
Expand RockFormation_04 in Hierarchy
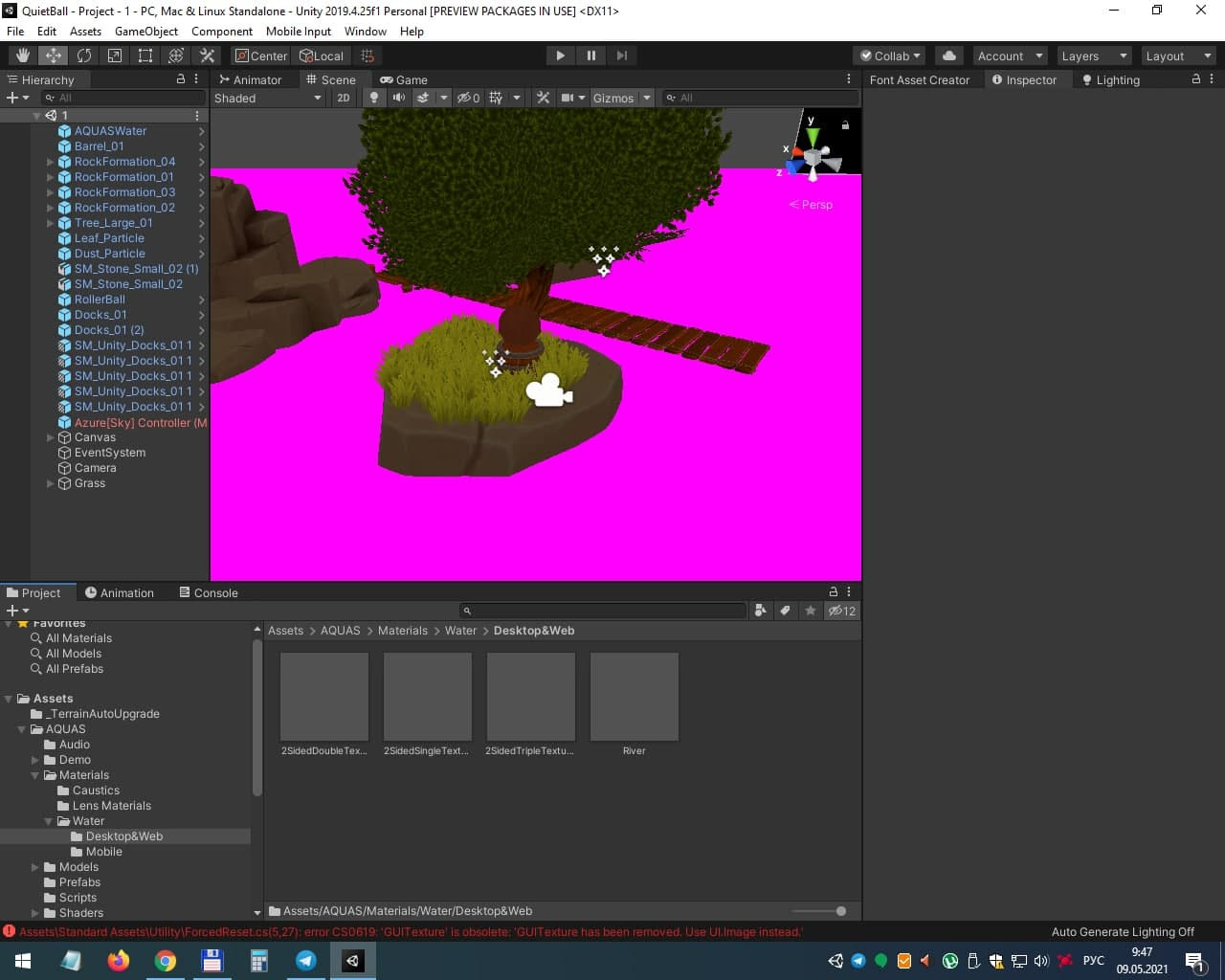[x=51, y=162]
